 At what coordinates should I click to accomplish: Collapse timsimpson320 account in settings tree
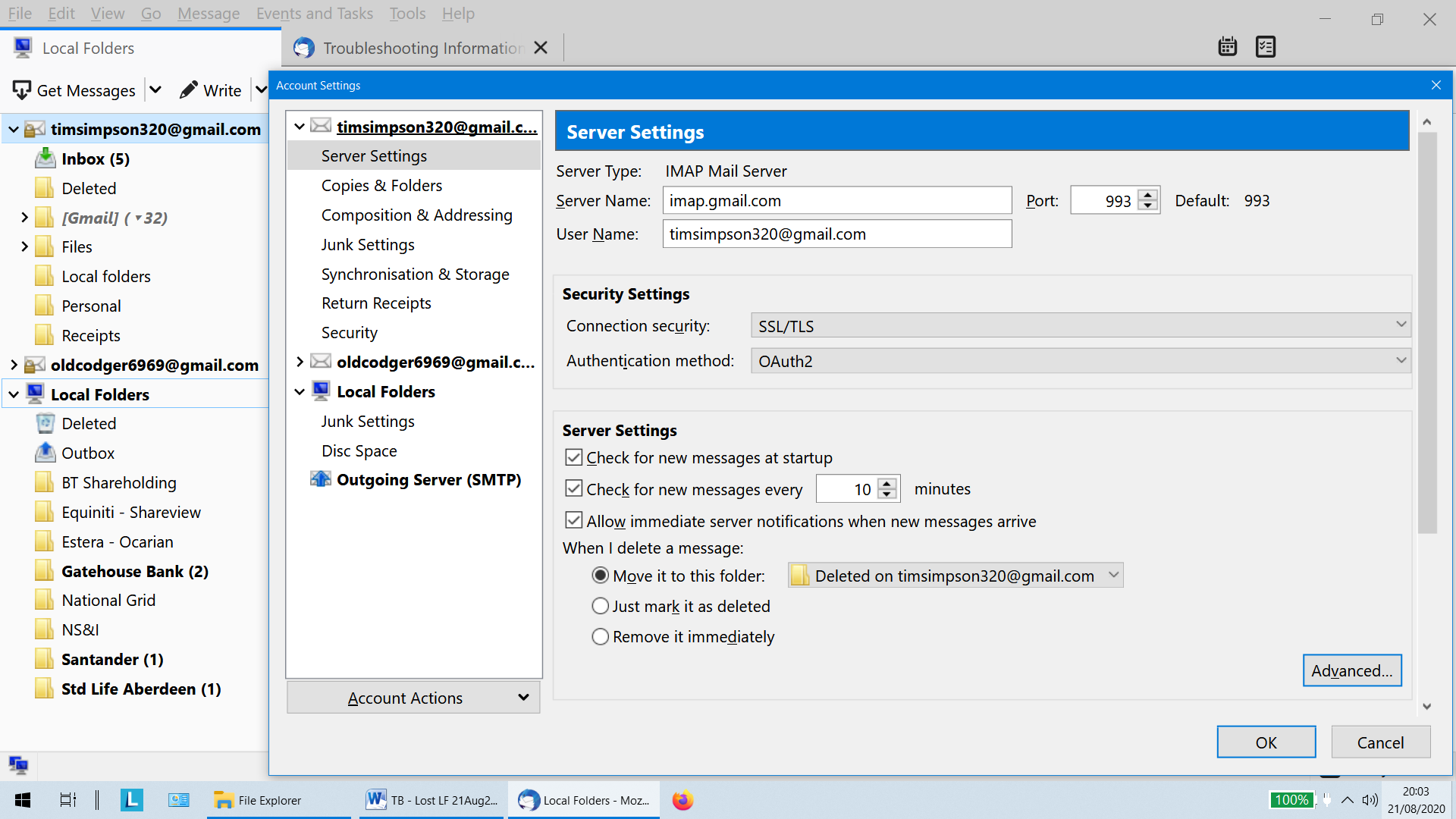[x=300, y=127]
